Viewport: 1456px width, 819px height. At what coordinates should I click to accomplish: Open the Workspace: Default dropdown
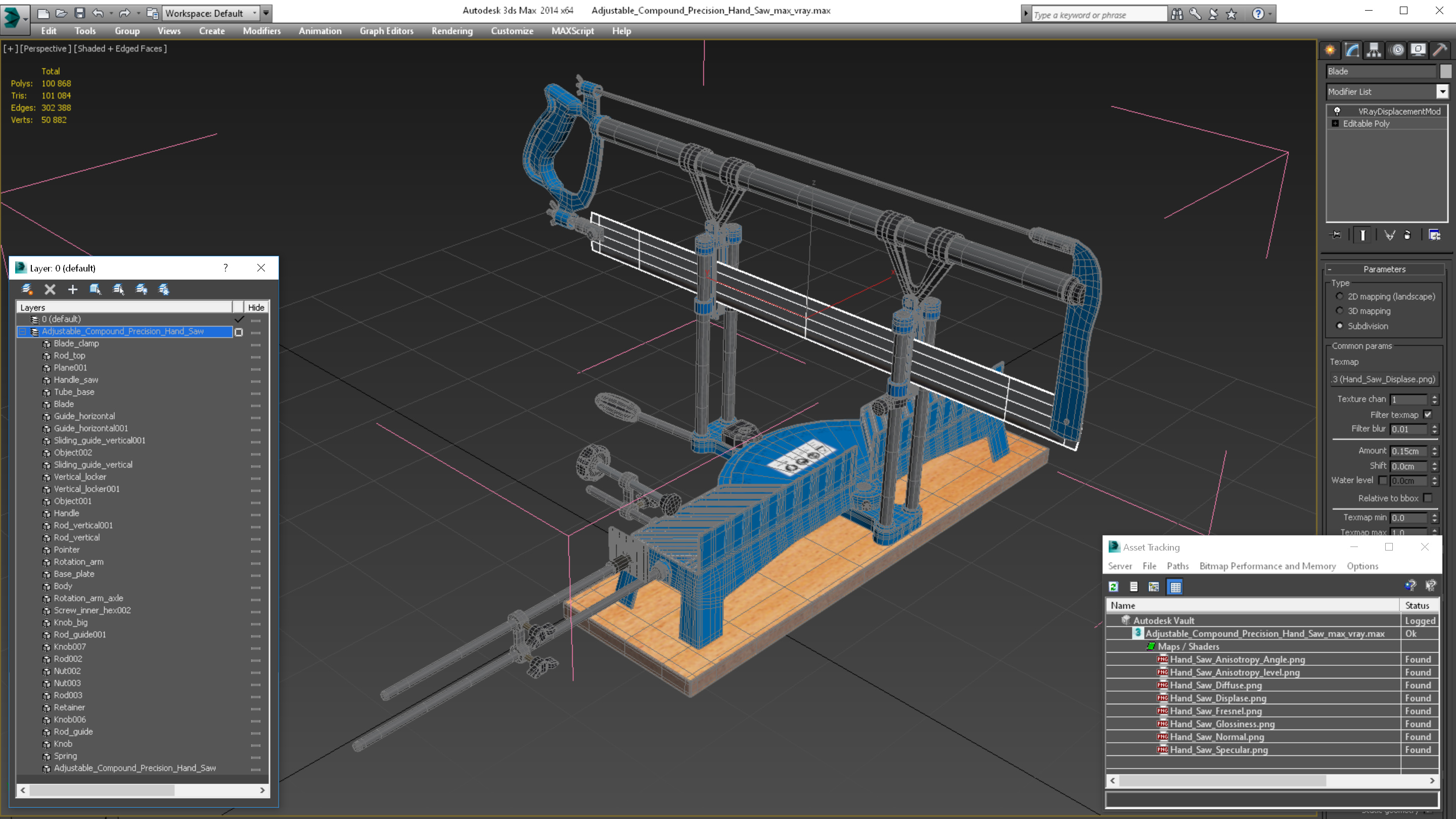[211, 13]
